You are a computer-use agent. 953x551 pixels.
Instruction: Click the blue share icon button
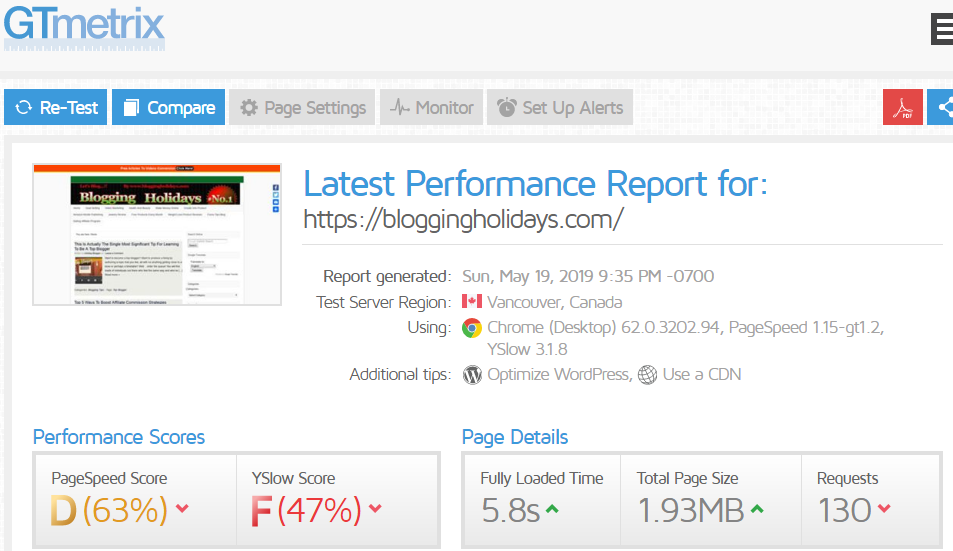click(x=941, y=108)
